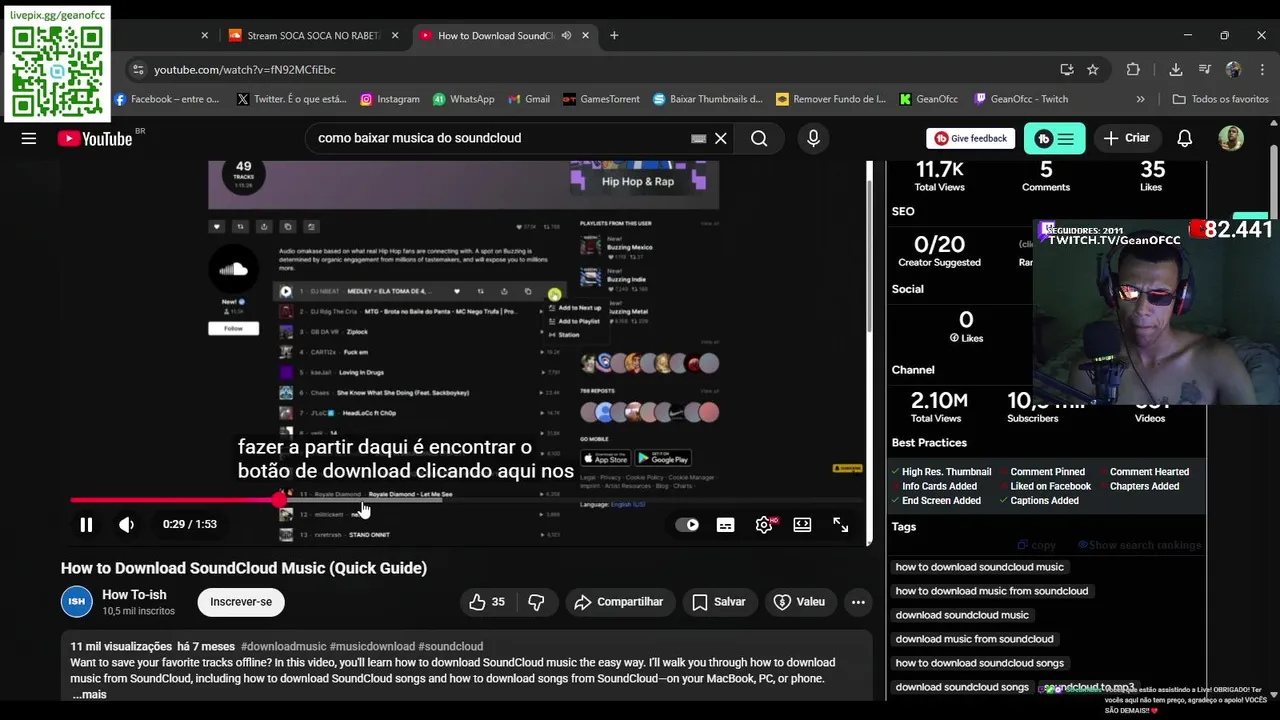The image size is (1280, 720).
Task: Open the account avatar menu
Action: point(1231,138)
